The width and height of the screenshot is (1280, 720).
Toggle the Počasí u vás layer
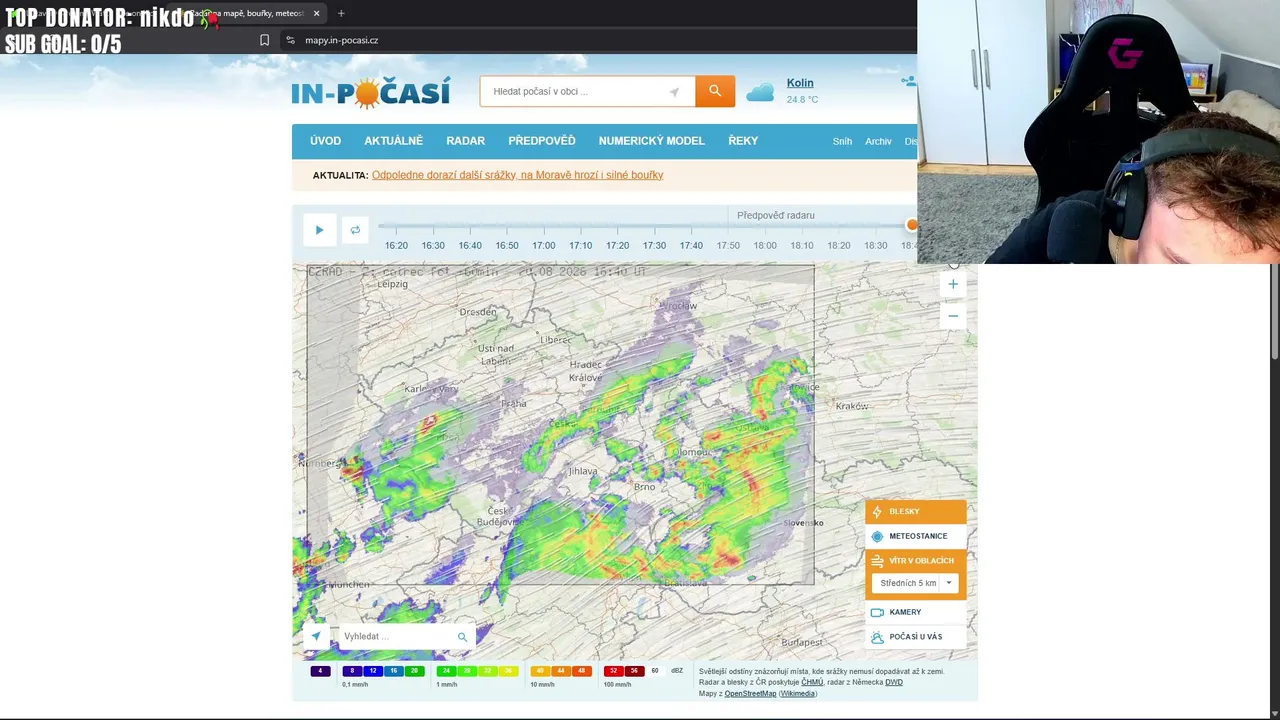point(916,637)
